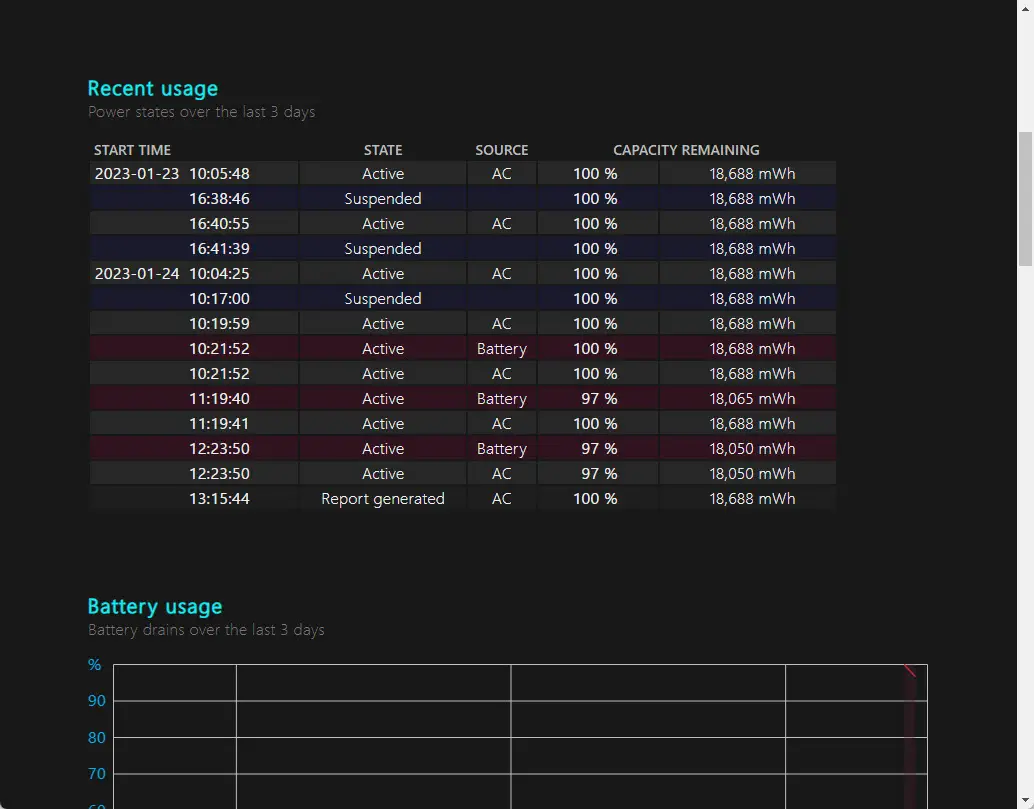1034x809 pixels.
Task: Select the 2023-01-23 10:05:48 row
Action: click(463, 173)
